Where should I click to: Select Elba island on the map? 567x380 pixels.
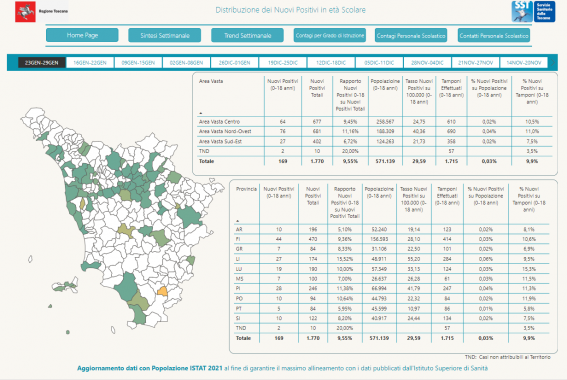coord(65,285)
